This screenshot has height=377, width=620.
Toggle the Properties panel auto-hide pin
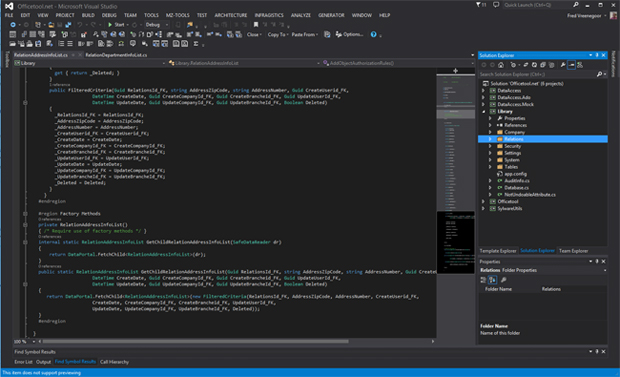click(597, 261)
